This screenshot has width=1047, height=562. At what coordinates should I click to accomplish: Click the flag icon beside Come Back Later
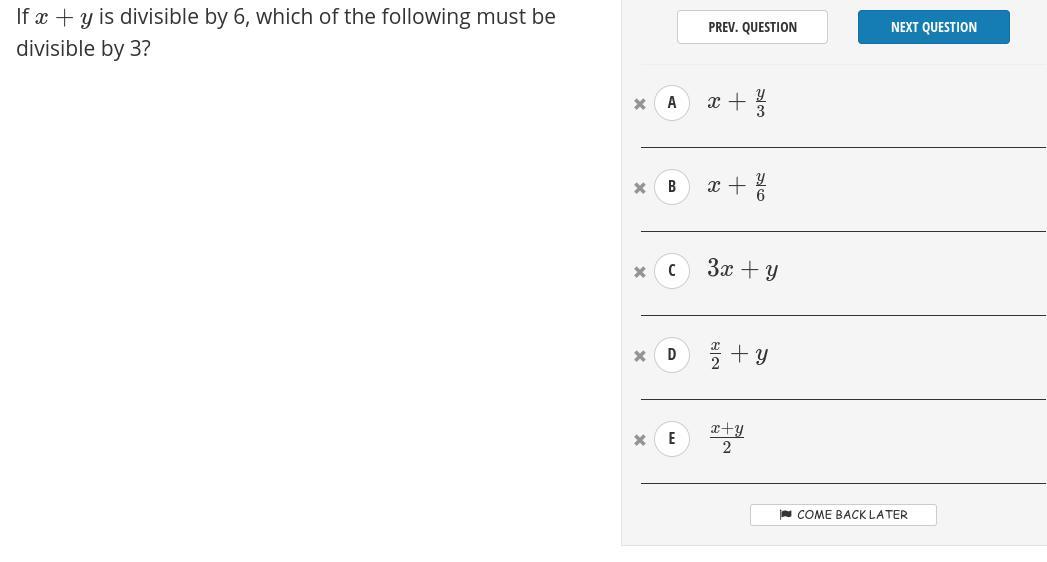[785, 515]
